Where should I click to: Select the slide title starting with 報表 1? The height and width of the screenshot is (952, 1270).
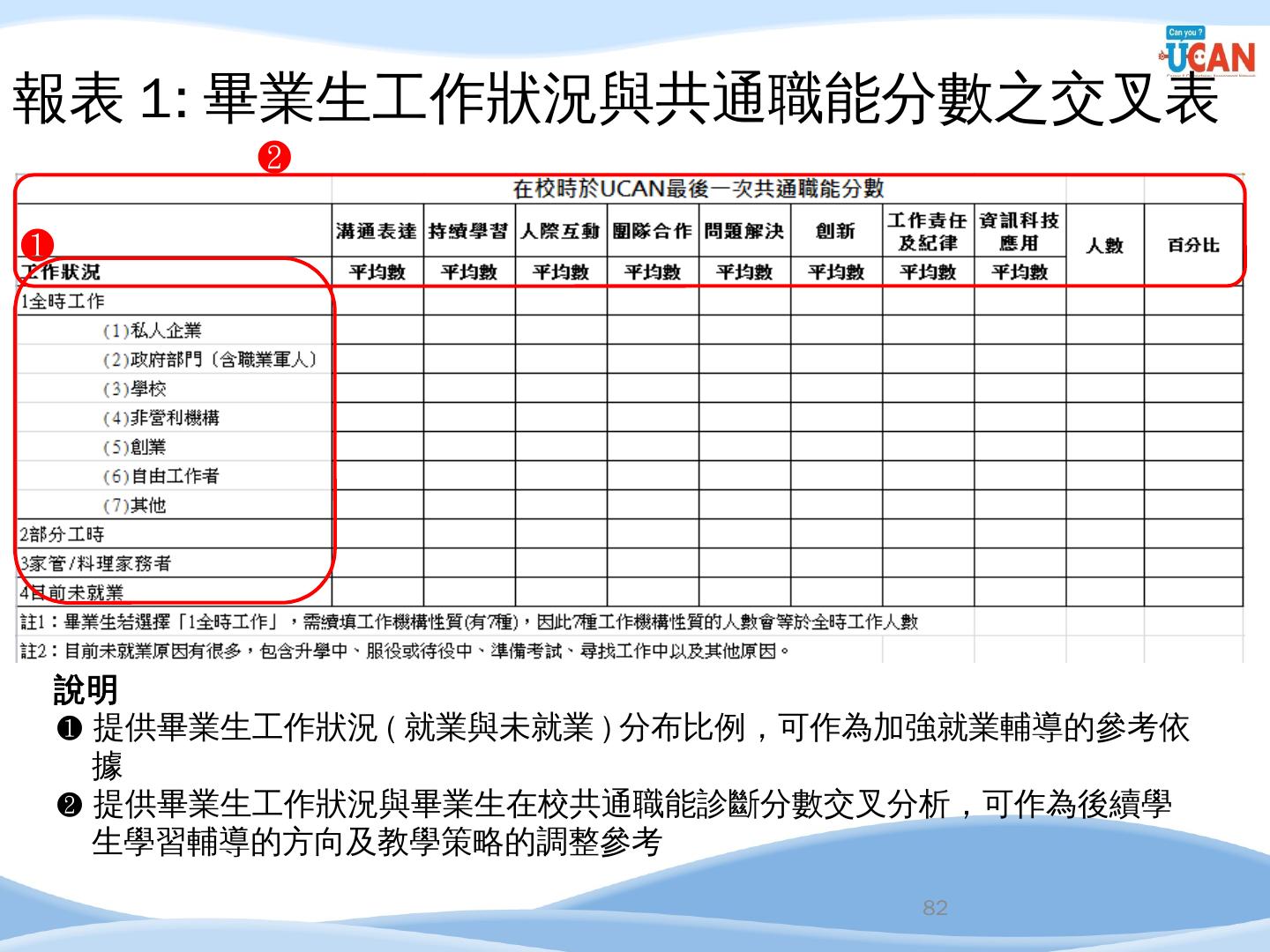616,99
